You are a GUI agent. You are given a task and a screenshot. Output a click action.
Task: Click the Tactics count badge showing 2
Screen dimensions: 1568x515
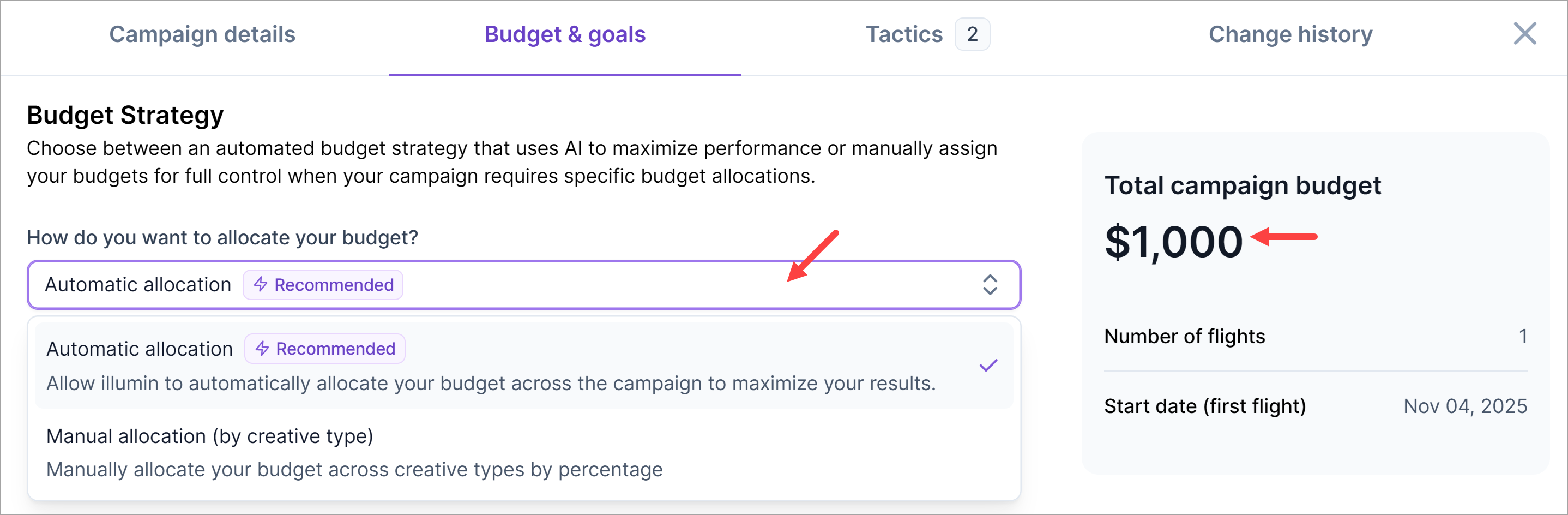(x=972, y=35)
